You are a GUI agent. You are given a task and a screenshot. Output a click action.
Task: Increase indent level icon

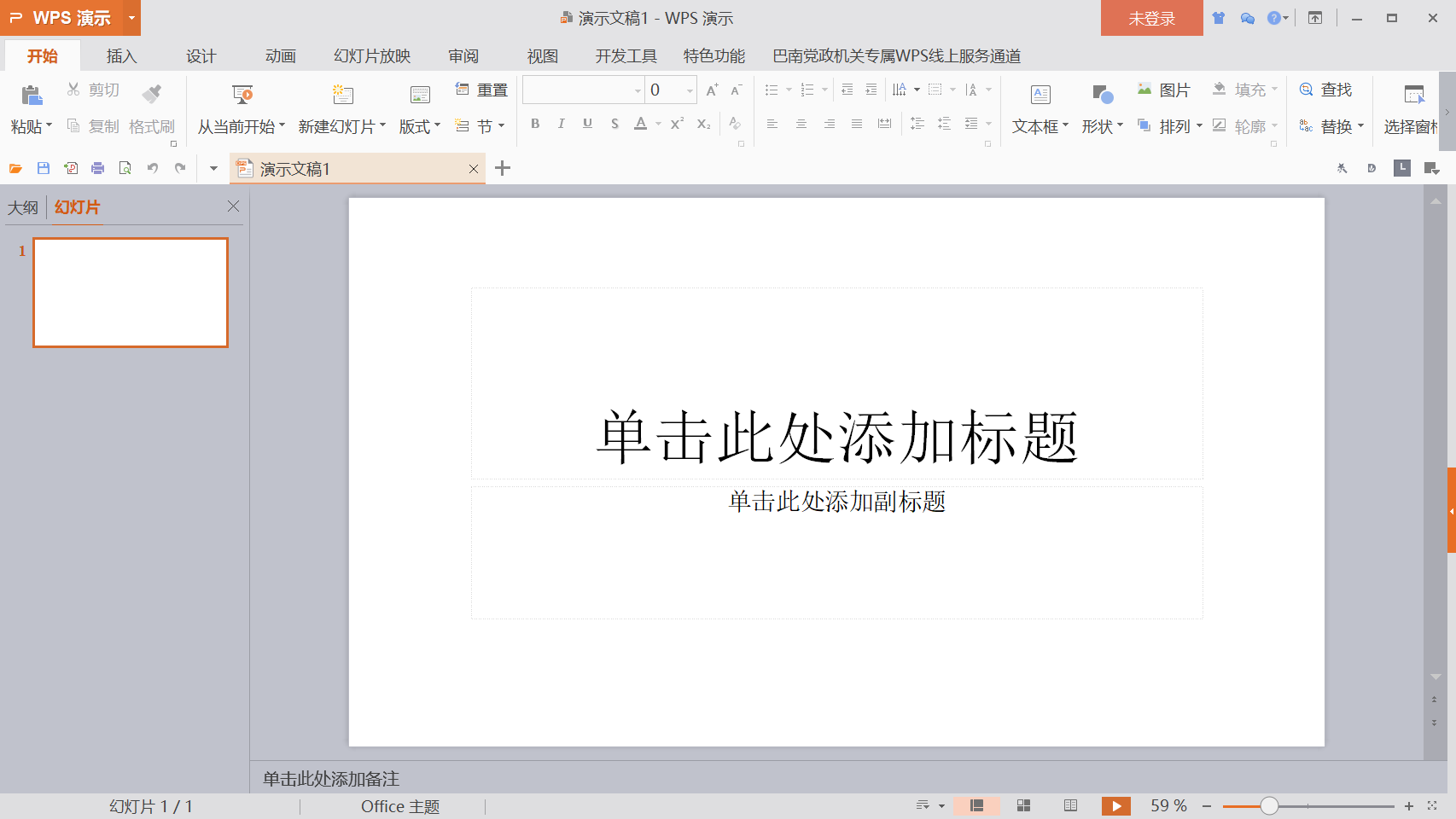[x=871, y=90]
